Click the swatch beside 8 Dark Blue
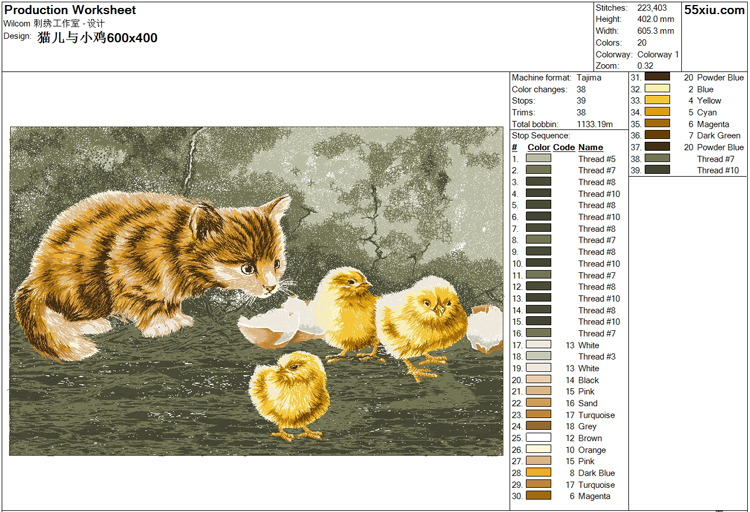 [538, 473]
